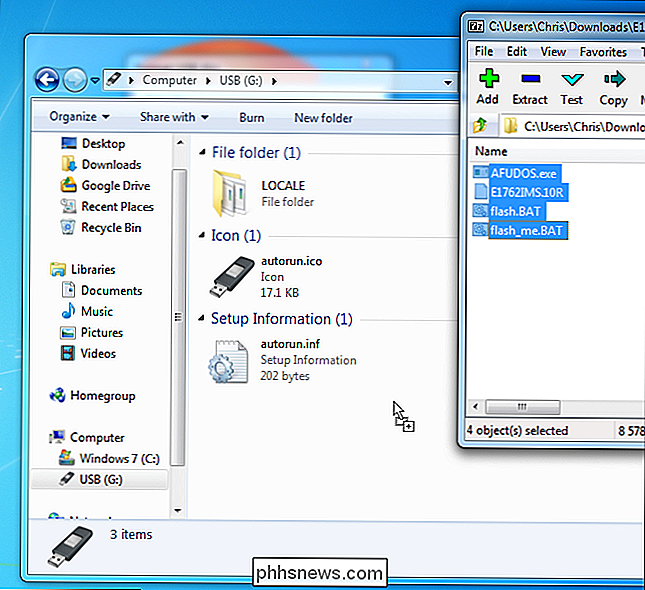Go back in Explorer window
Screen dimensions: 645x590
click(46, 79)
